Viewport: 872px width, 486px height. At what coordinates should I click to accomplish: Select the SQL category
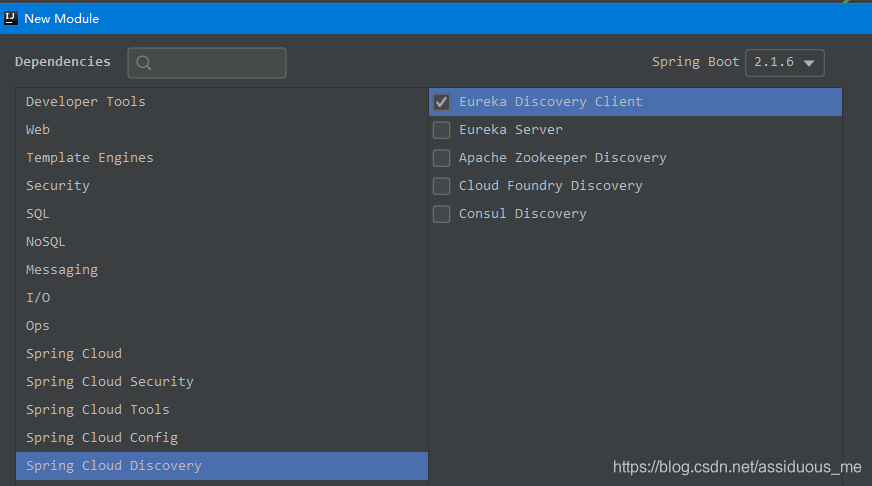[x=222, y=214]
